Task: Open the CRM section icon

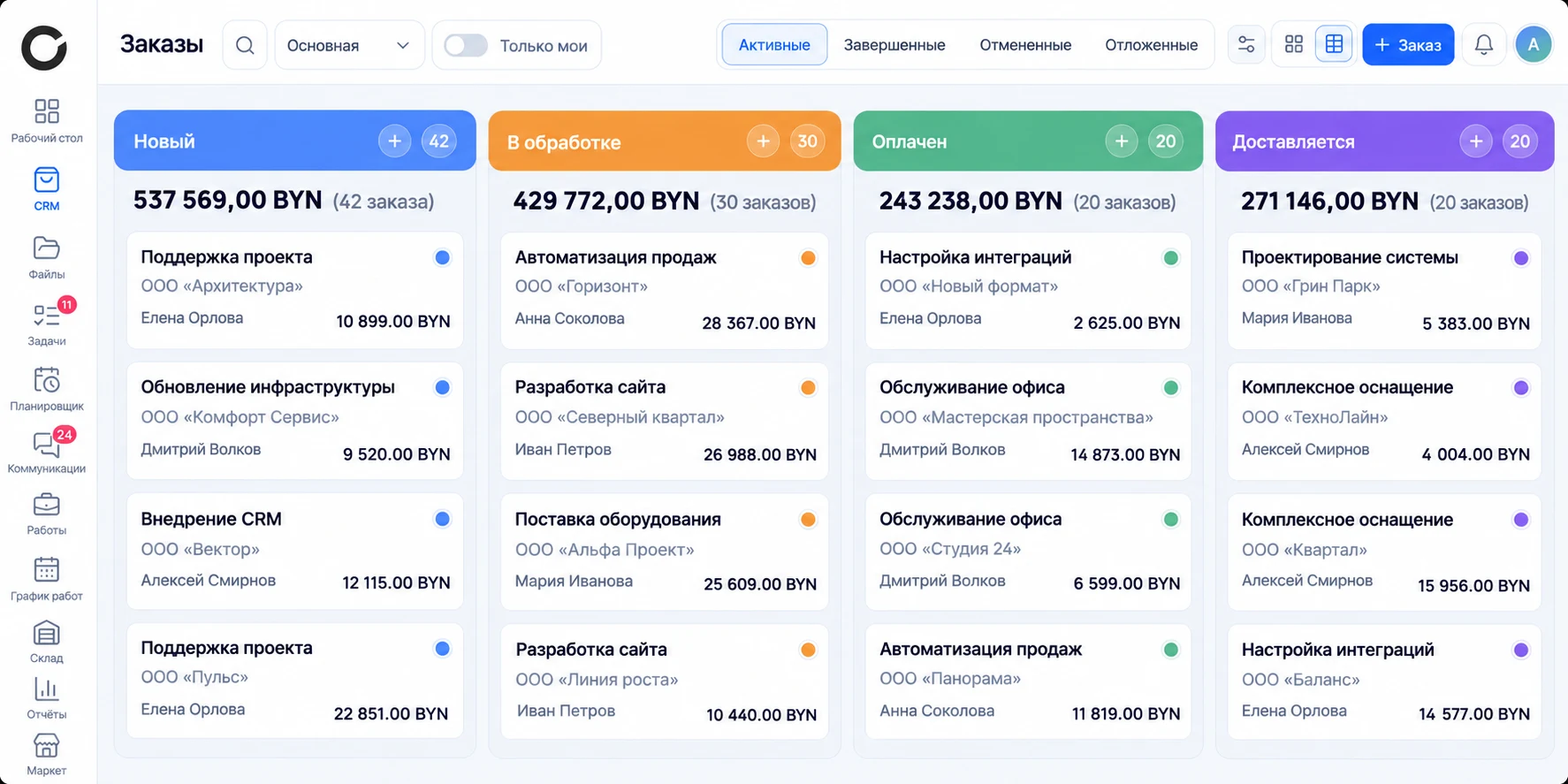Action: 46,180
